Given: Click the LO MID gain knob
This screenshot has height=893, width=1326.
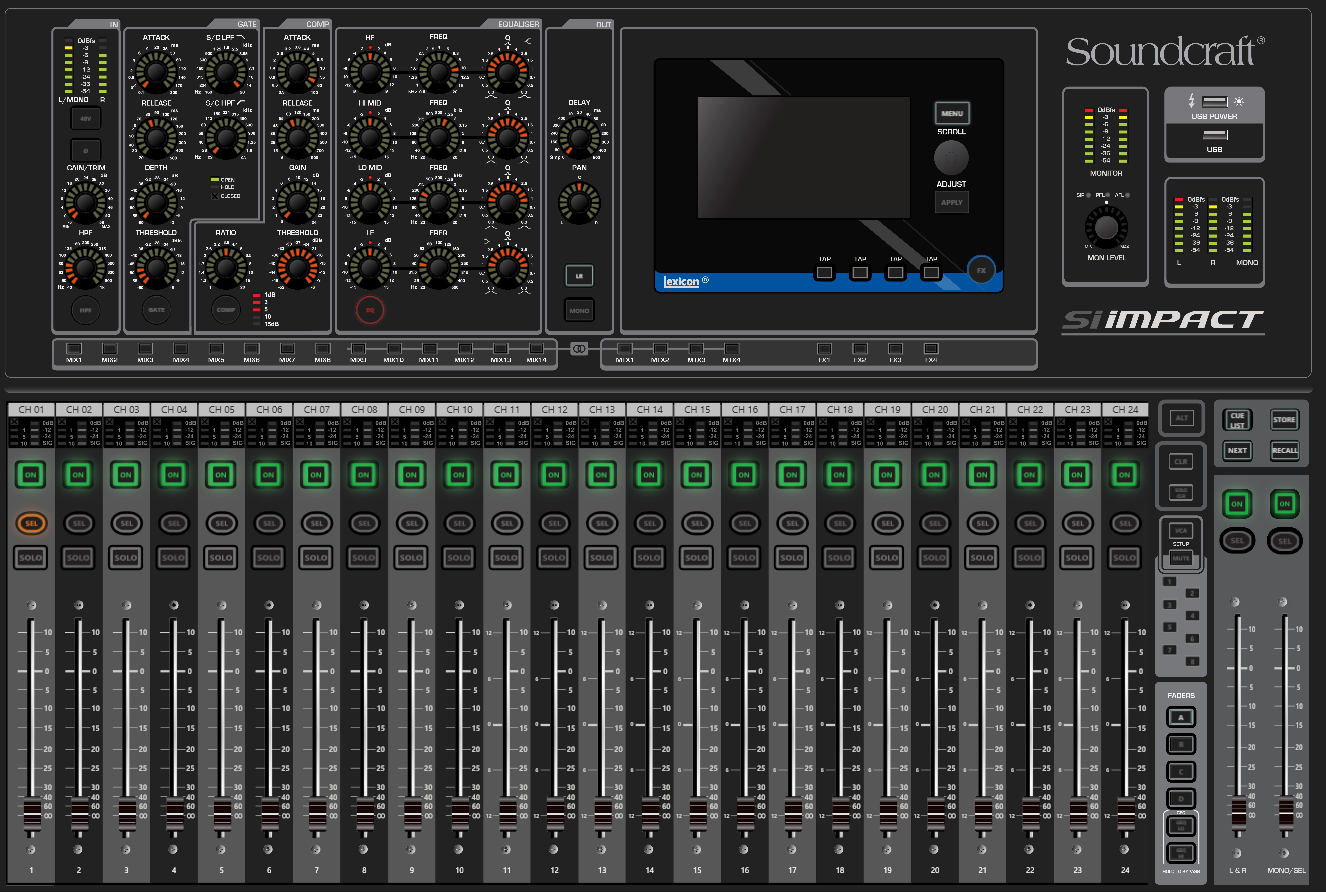Looking at the screenshot, I should 369,202.
